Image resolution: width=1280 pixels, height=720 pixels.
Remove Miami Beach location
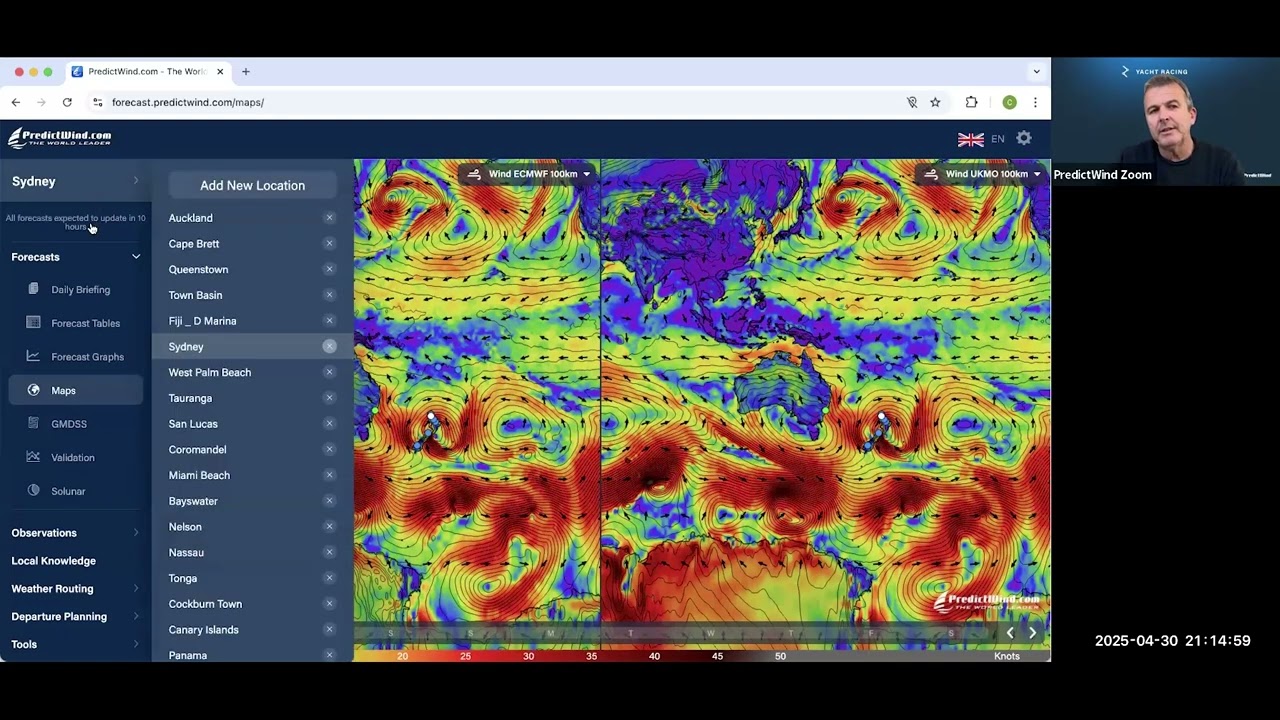coord(329,475)
